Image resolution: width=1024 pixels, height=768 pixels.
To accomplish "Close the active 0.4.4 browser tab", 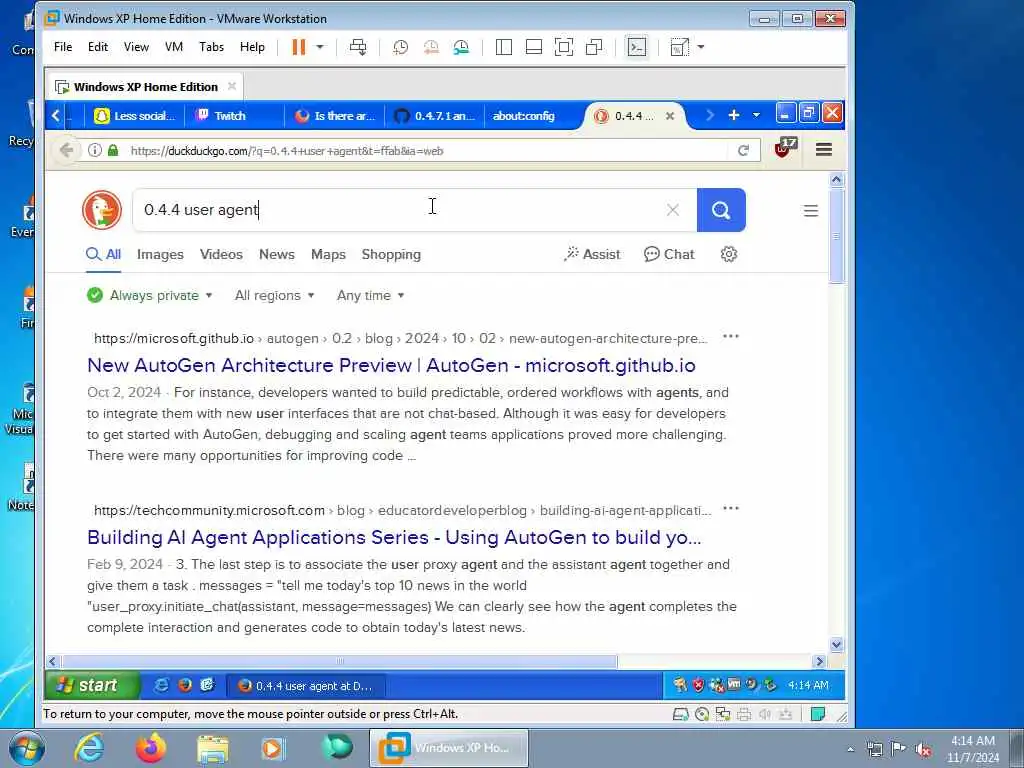I will (669, 116).
